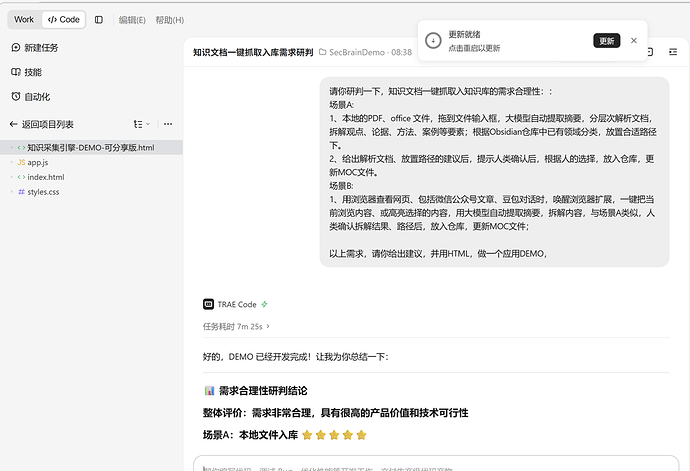Open file tree view options dropdown
The height and width of the screenshot is (471, 690).
tap(142, 125)
